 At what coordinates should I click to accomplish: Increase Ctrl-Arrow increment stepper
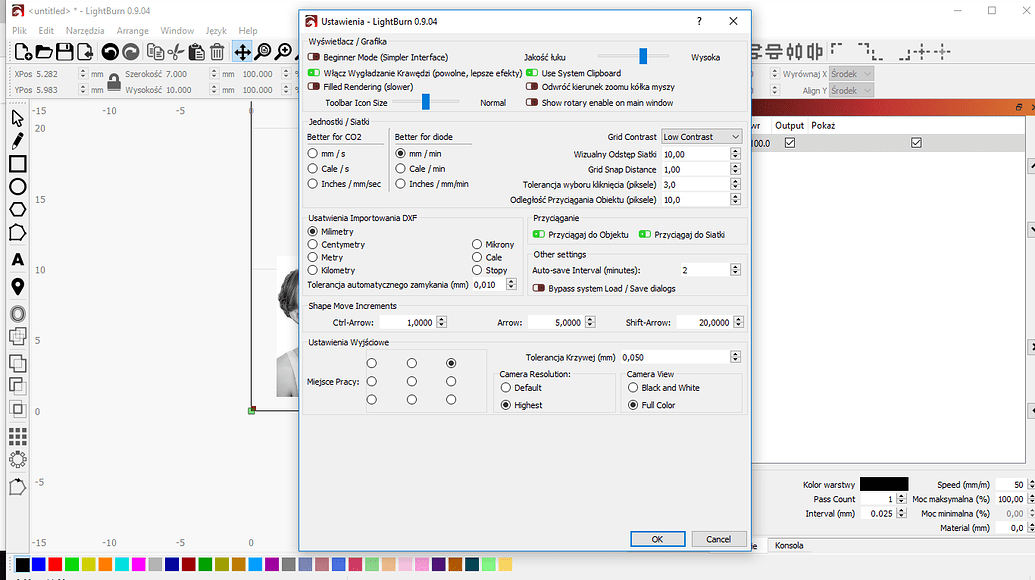(442, 319)
